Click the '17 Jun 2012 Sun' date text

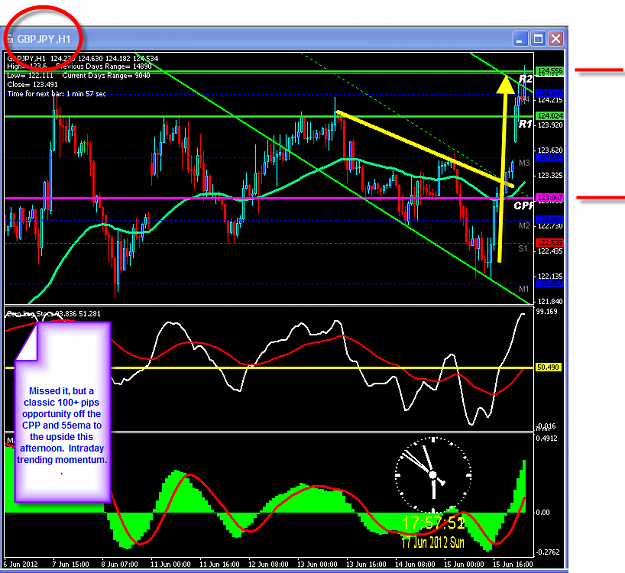[x=433, y=542]
